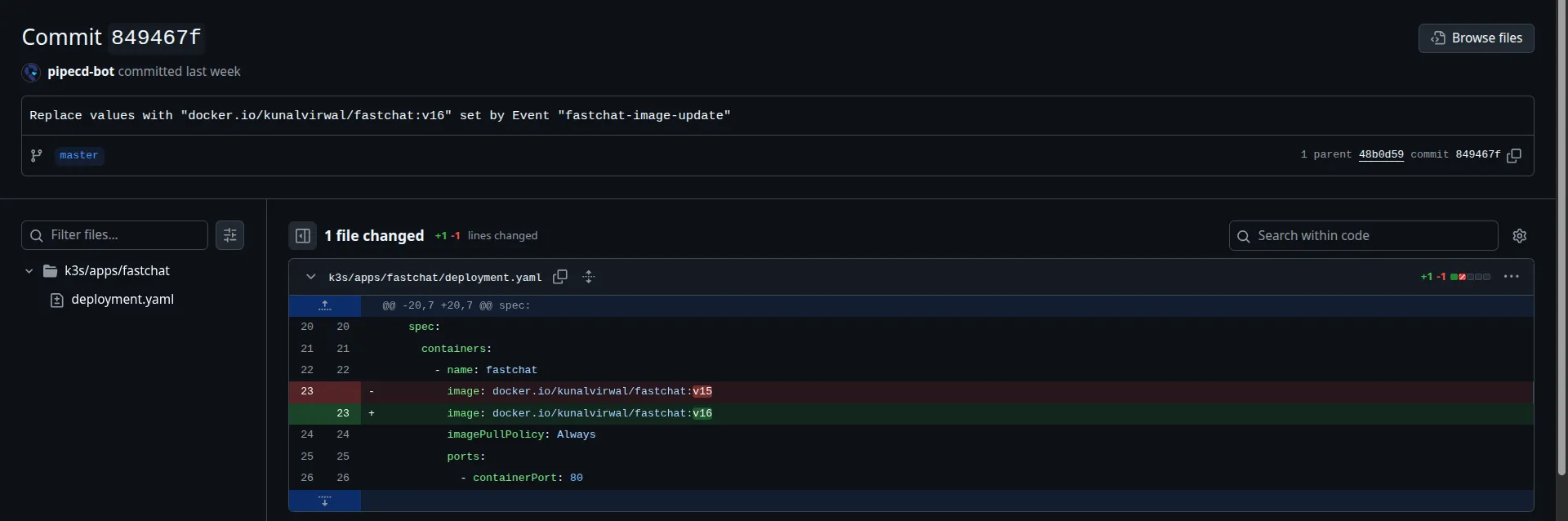Click the pipecd-bot avatar image
Image resolution: width=1568 pixels, height=521 pixels.
[31, 72]
